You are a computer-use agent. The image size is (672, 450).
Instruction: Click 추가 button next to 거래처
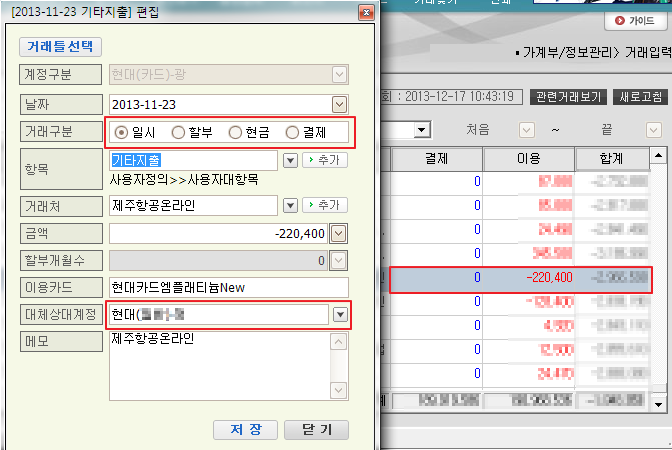coord(325,205)
